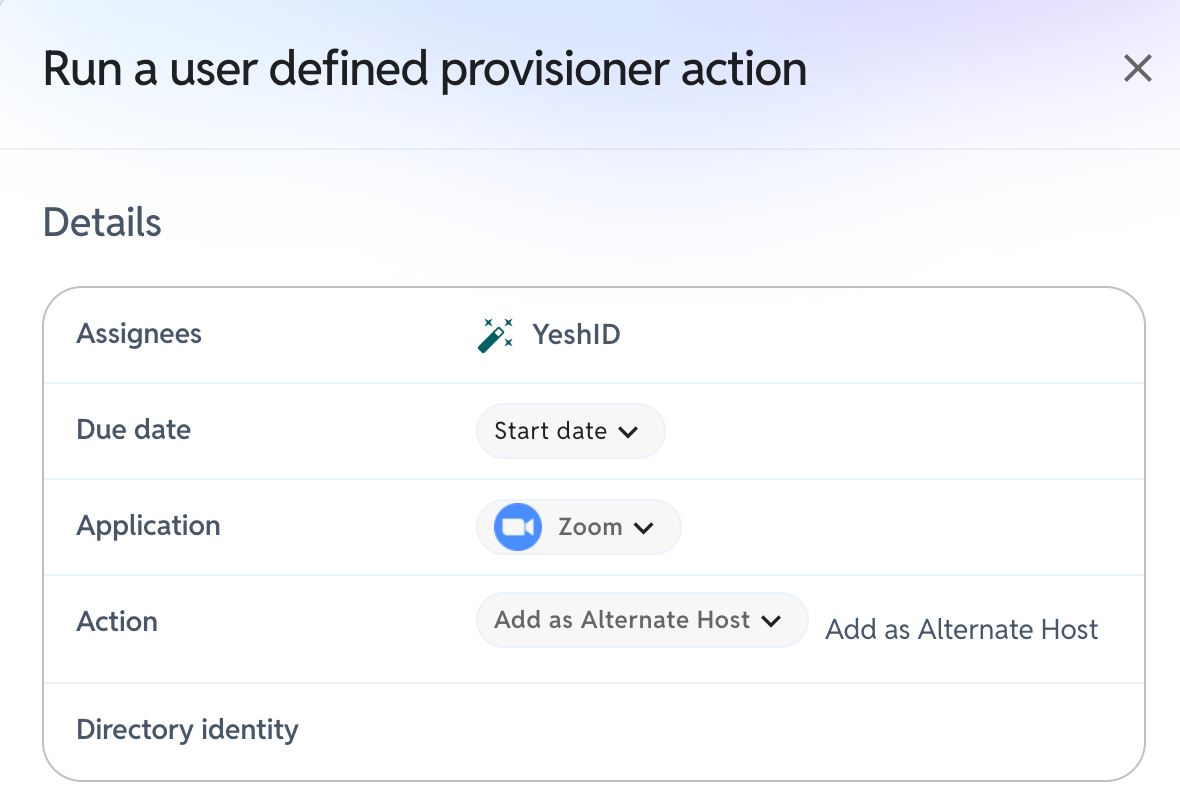Click the Zoom label text in Application selector
The height and width of the screenshot is (796, 1180).
coord(590,527)
